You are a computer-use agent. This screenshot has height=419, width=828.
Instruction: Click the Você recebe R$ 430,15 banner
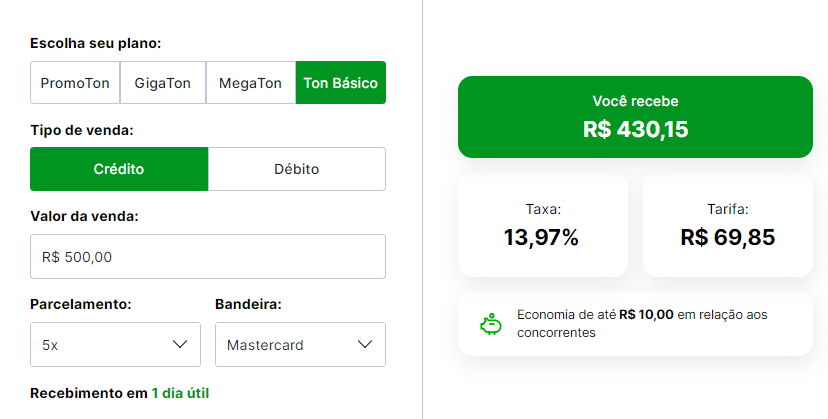(x=635, y=117)
